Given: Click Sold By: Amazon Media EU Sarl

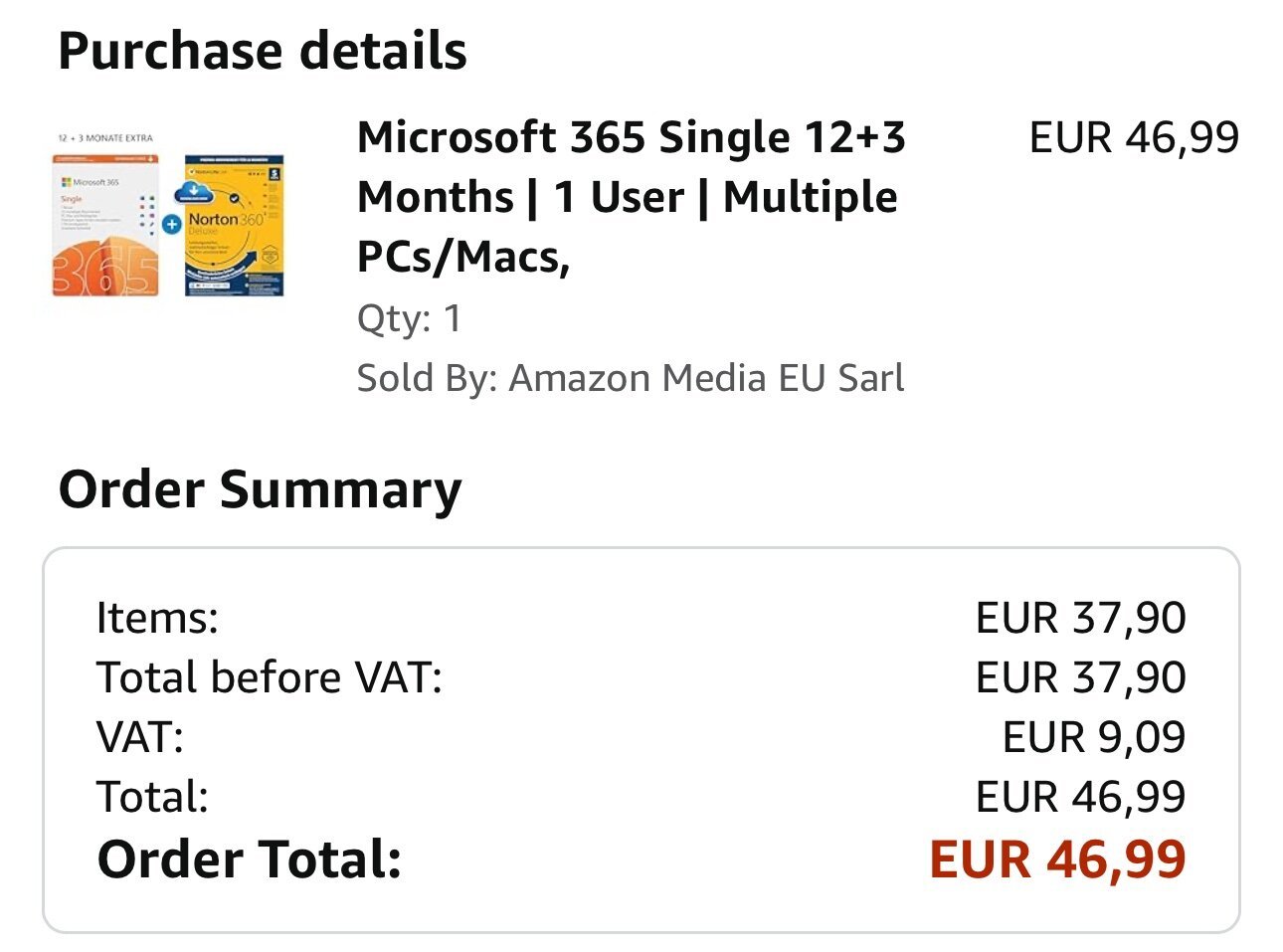Looking at the screenshot, I should pos(631,378).
